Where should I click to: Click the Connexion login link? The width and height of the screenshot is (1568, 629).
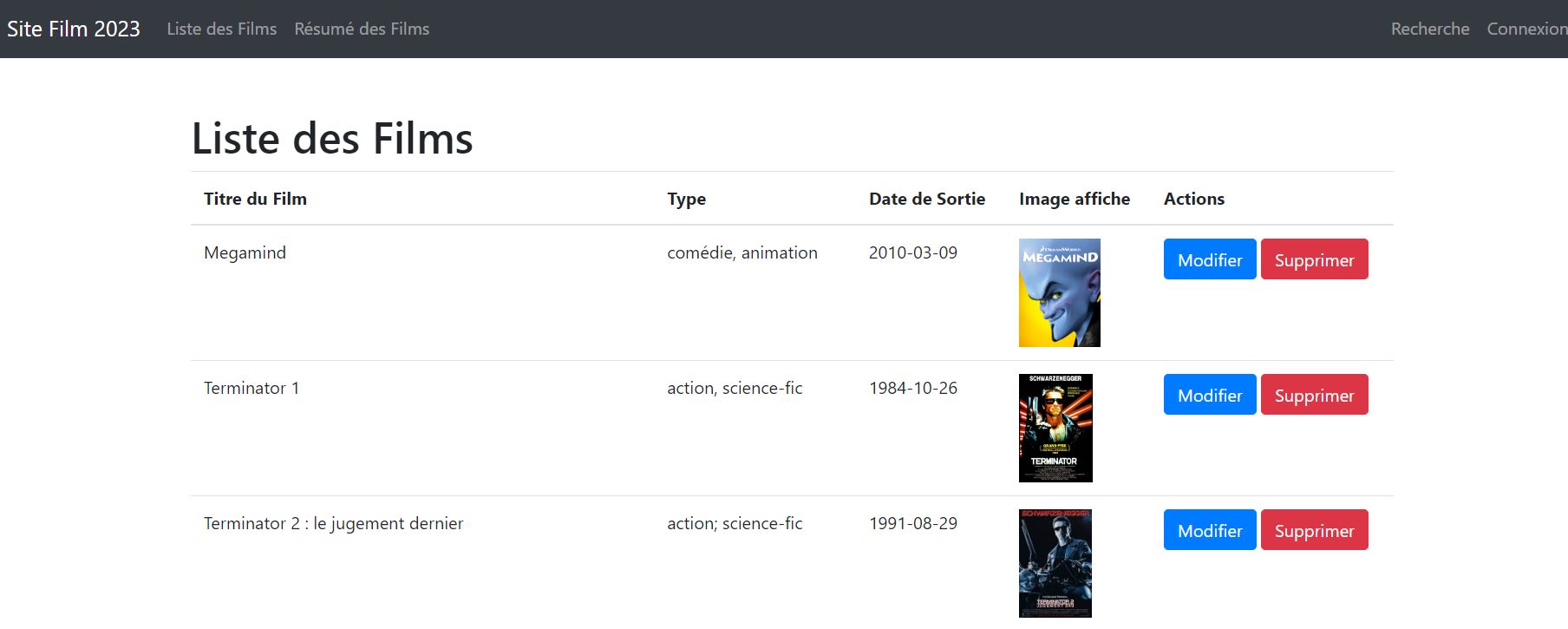click(1526, 29)
